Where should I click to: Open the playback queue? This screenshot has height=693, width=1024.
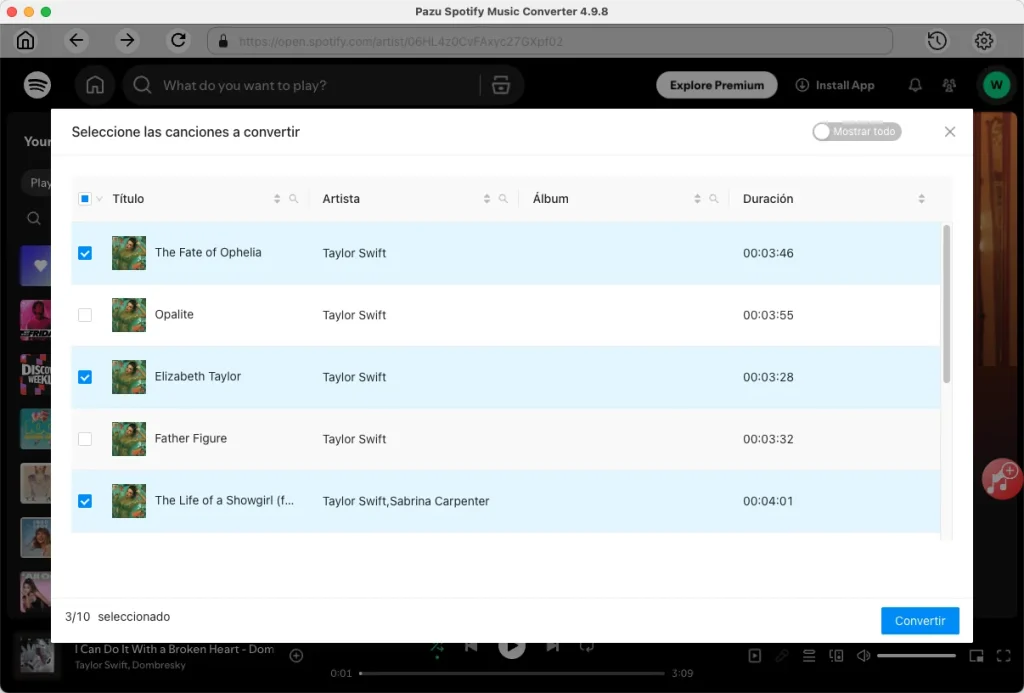(x=808, y=656)
